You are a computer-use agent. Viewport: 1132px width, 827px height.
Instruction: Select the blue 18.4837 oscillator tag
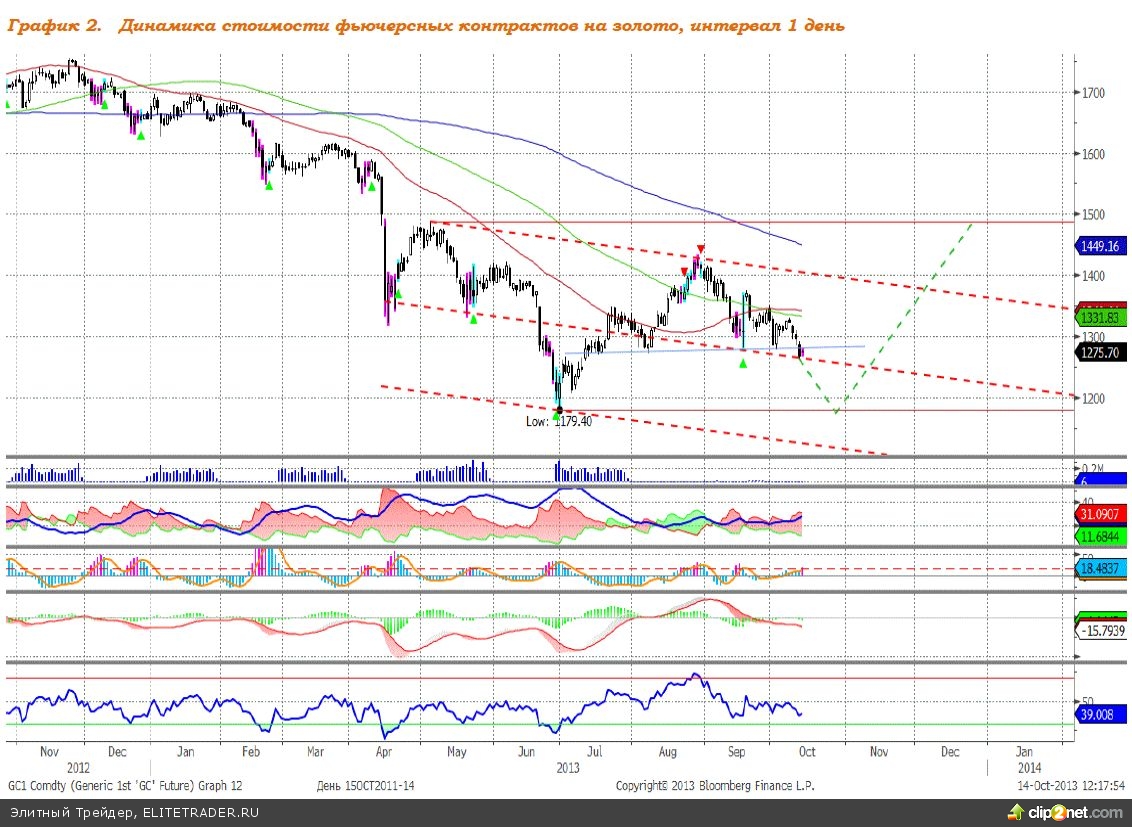pos(1100,567)
